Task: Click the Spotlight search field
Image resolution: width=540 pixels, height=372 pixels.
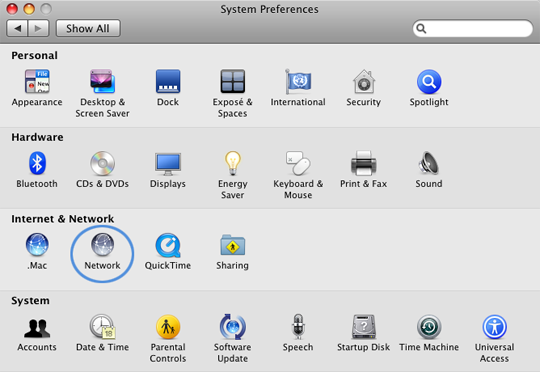Action: point(472,28)
